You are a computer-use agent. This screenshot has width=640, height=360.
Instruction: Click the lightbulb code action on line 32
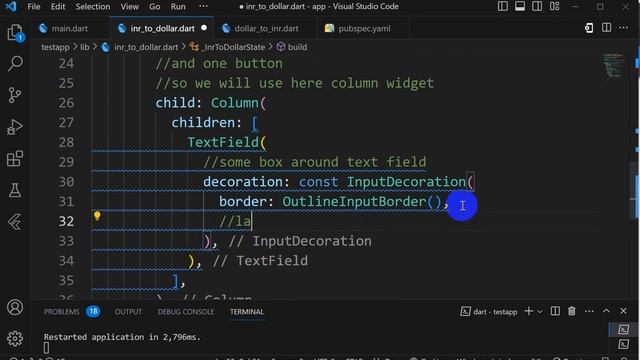coord(97,216)
